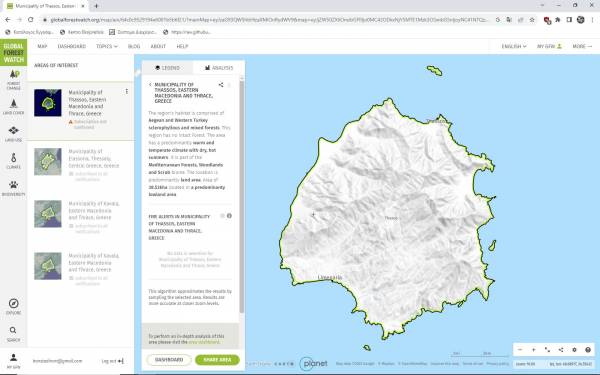600x375 pixels.
Task: Expand the English language dropdown
Action: pos(514,46)
